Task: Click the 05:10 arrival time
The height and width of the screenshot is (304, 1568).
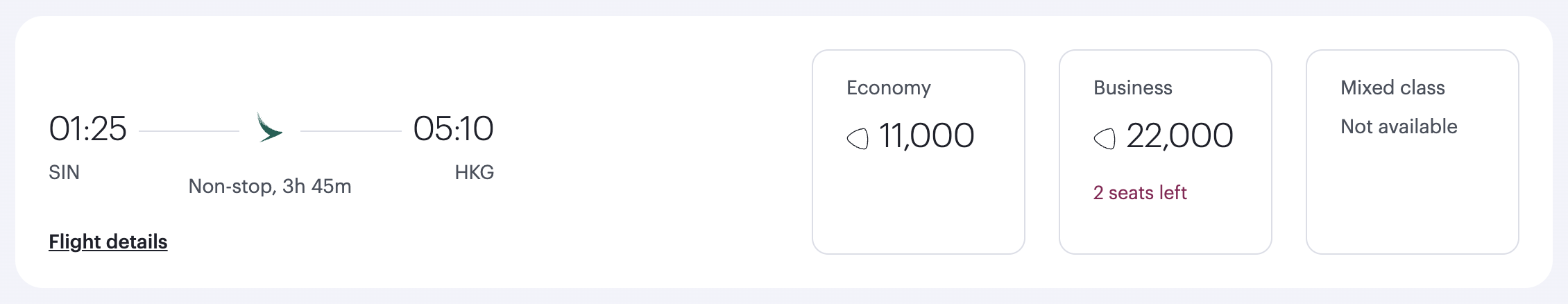Action: click(453, 129)
